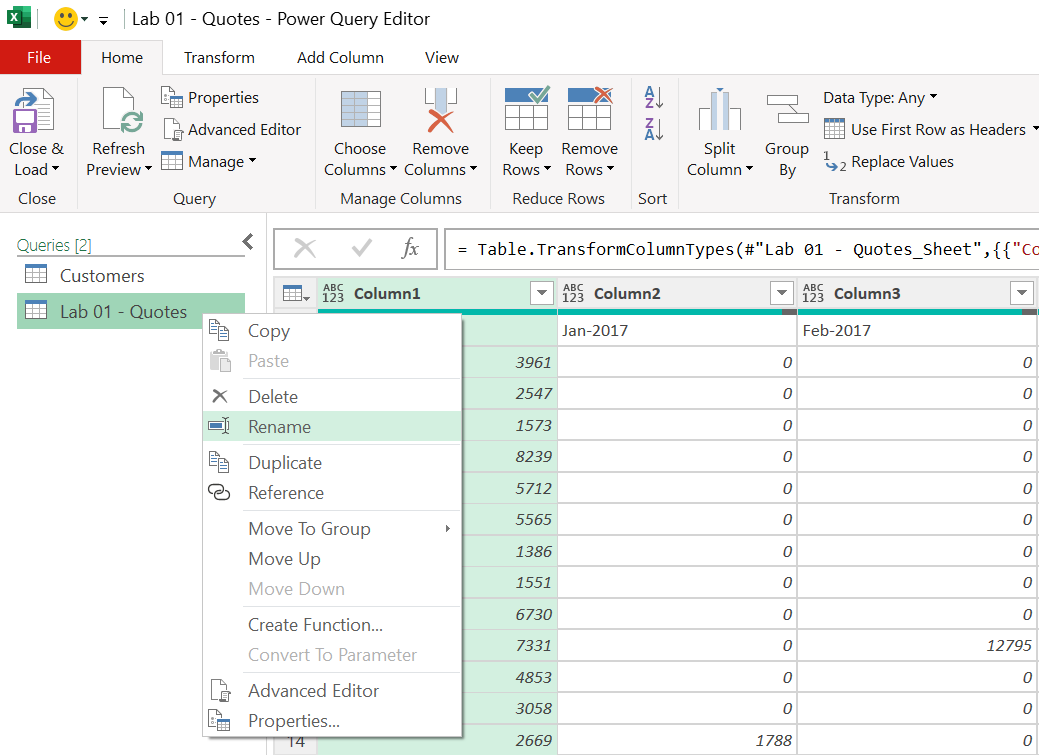Image resolution: width=1039 pixels, height=755 pixels.
Task: Choose Delete in the context menu
Action: pyautogui.click(x=332, y=396)
